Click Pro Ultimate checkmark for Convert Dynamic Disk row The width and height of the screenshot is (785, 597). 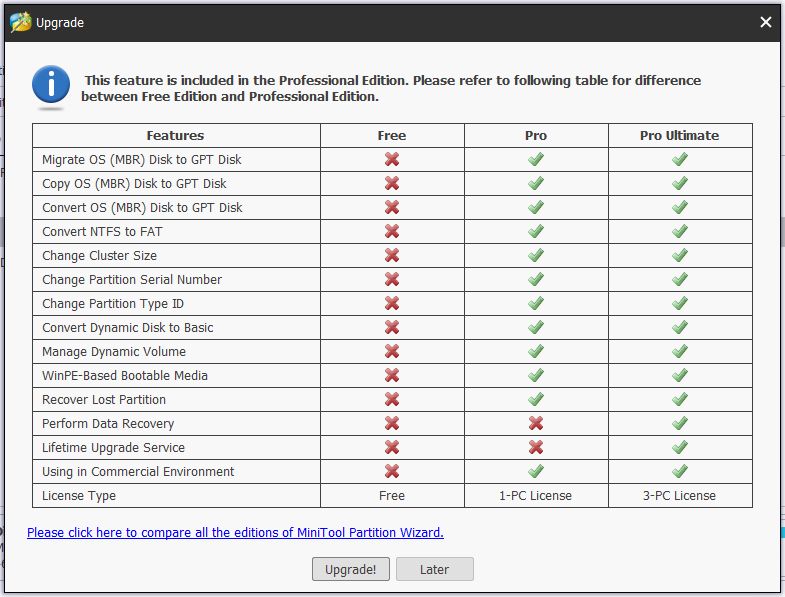click(679, 327)
